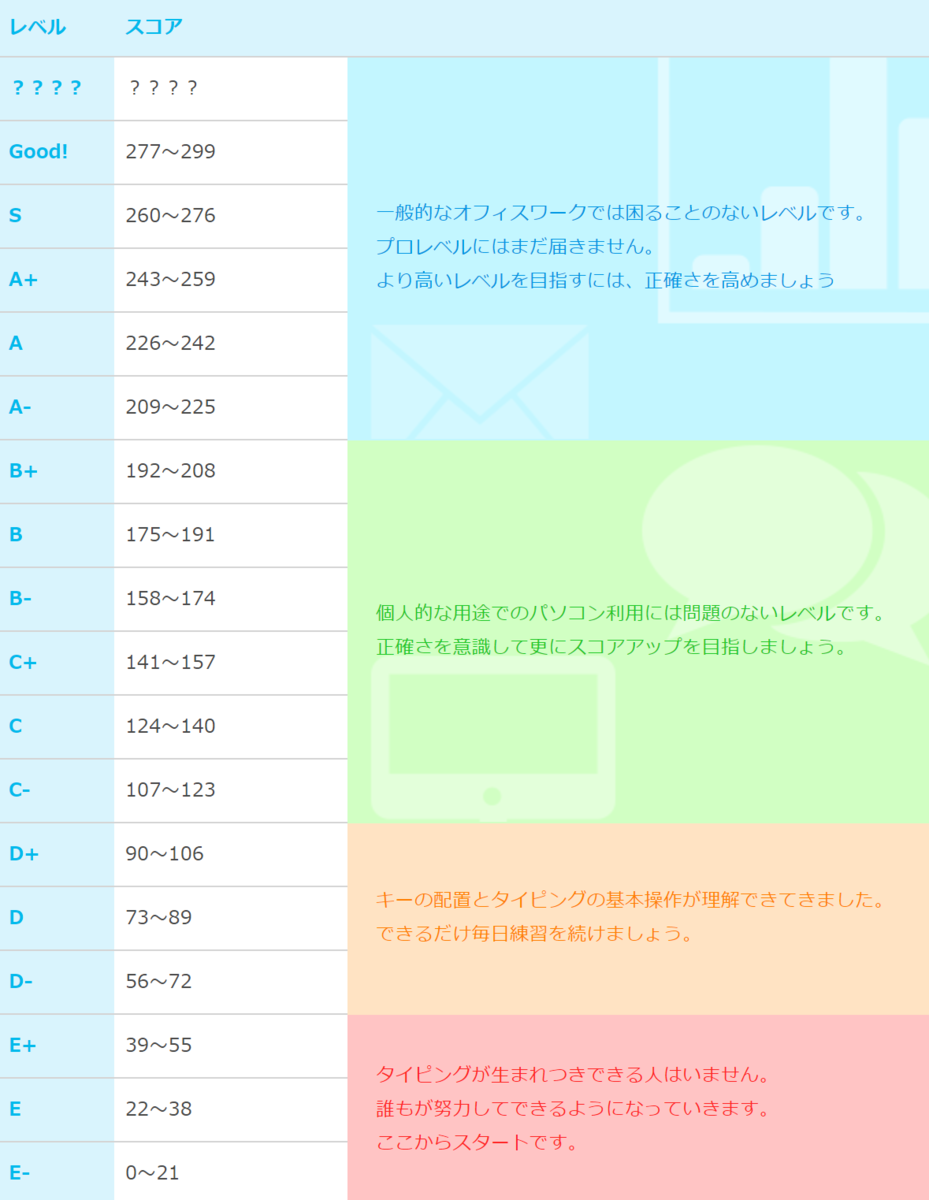Click the score 0～21 cell

pos(231,1172)
